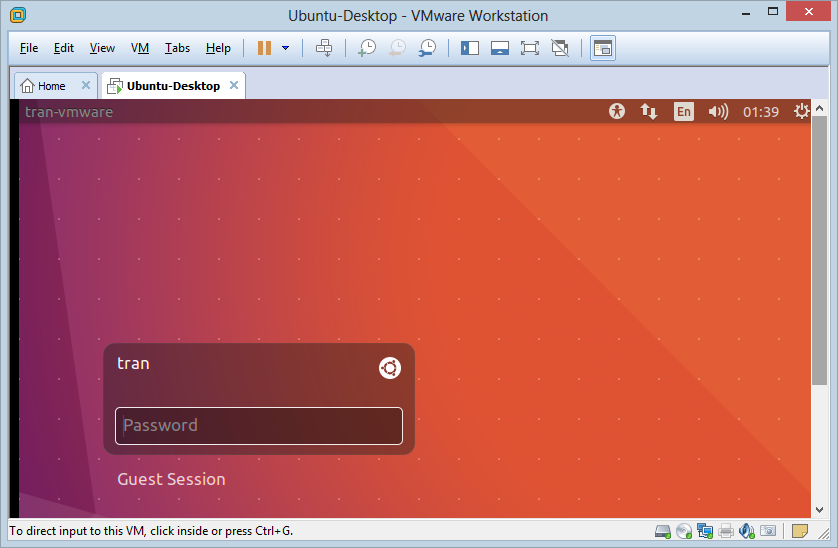
Task: Click the 01:39 clock in Ubuntu panel
Action: (x=761, y=112)
